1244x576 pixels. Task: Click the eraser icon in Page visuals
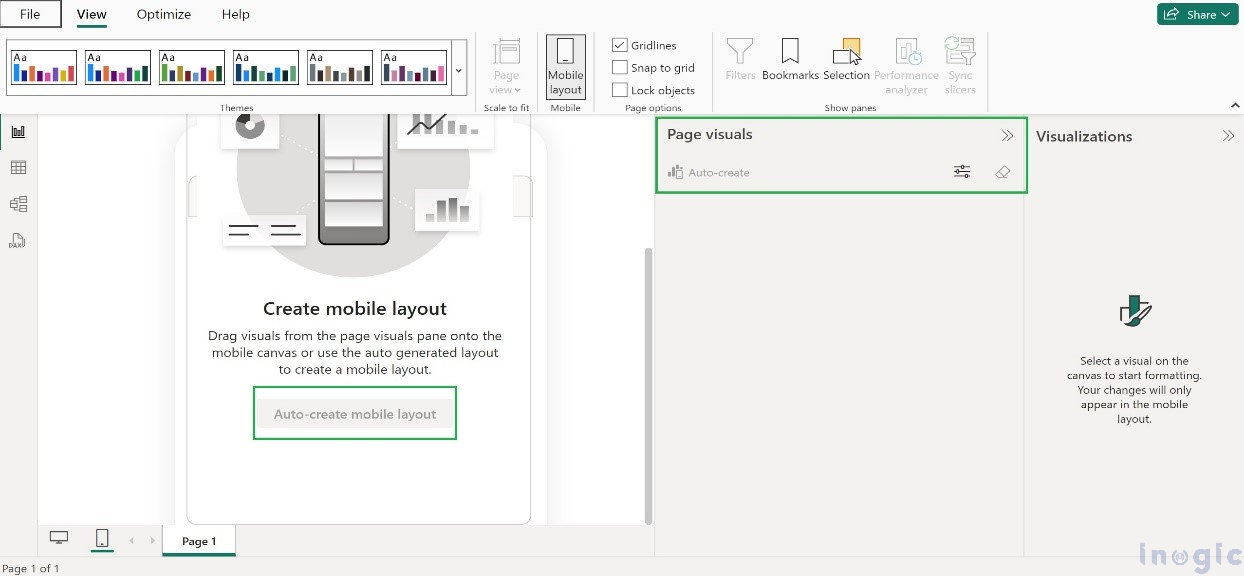[1003, 172]
